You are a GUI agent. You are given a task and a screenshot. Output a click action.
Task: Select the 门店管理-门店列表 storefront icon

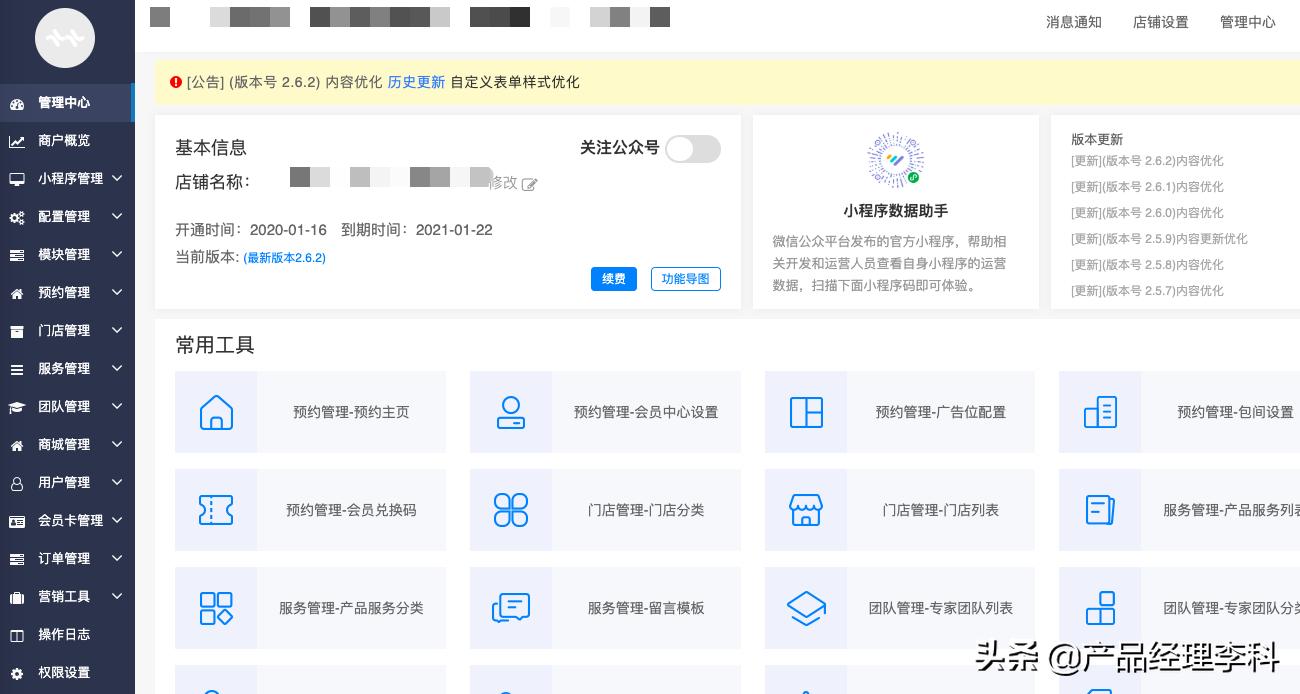[806, 510]
